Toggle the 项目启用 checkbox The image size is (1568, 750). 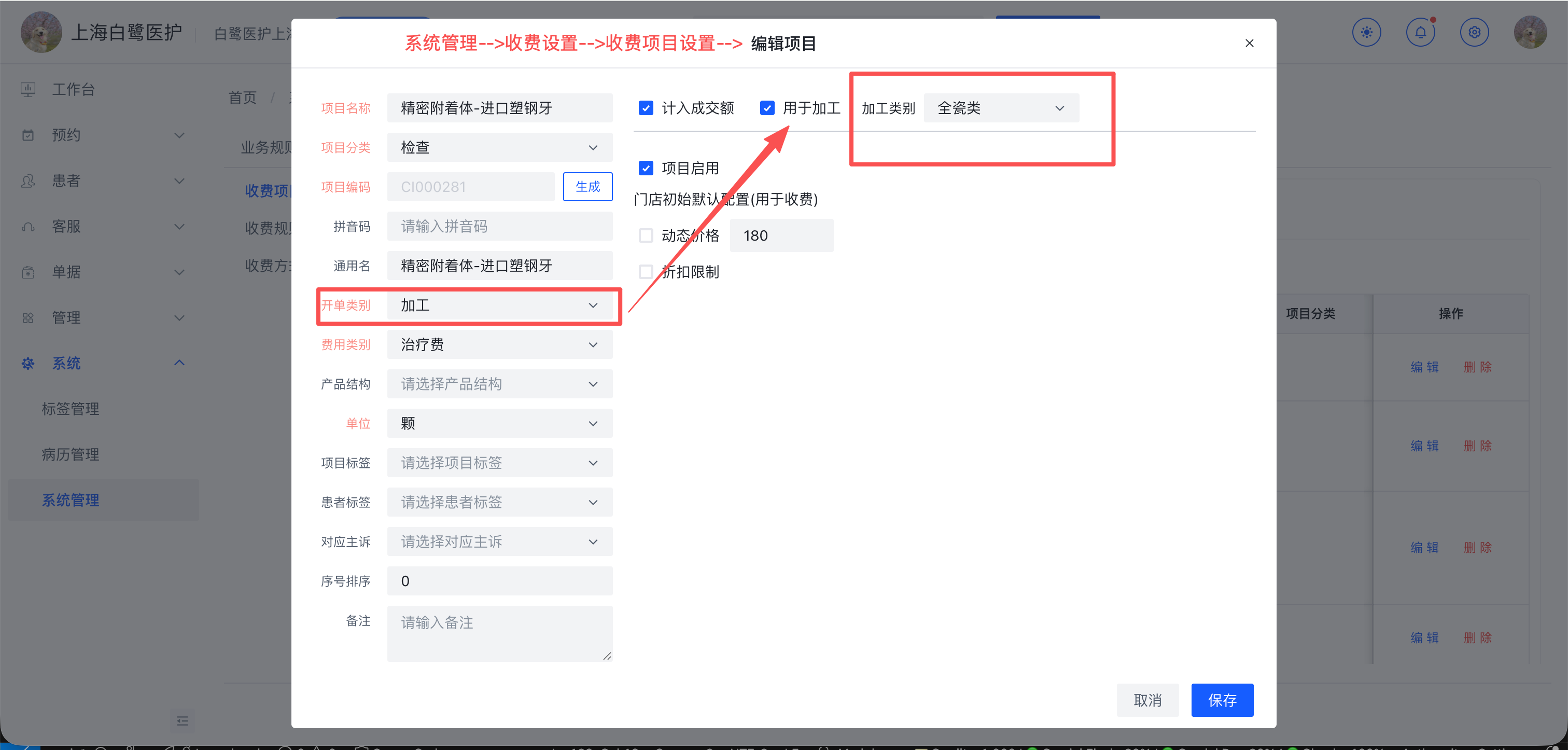point(646,168)
